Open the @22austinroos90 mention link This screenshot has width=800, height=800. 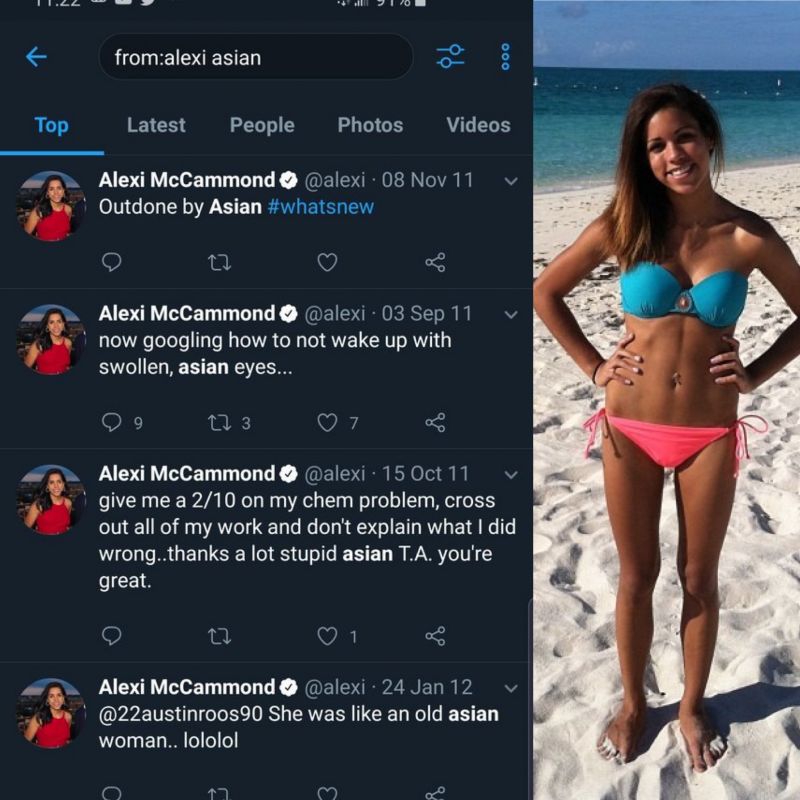tap(181, 714)
